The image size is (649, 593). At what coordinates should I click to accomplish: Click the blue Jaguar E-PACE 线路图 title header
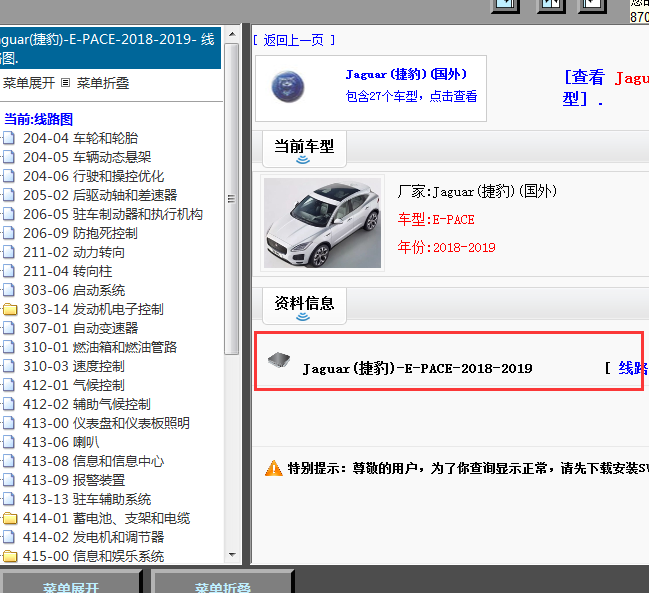coord(110,48)
